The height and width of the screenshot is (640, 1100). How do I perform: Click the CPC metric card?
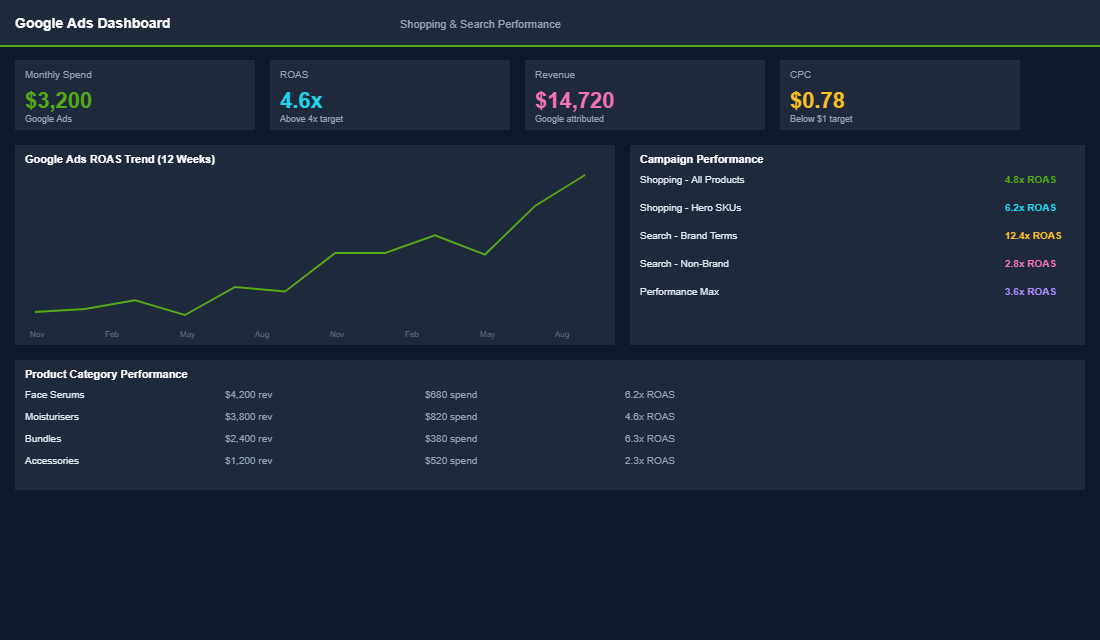899,95
